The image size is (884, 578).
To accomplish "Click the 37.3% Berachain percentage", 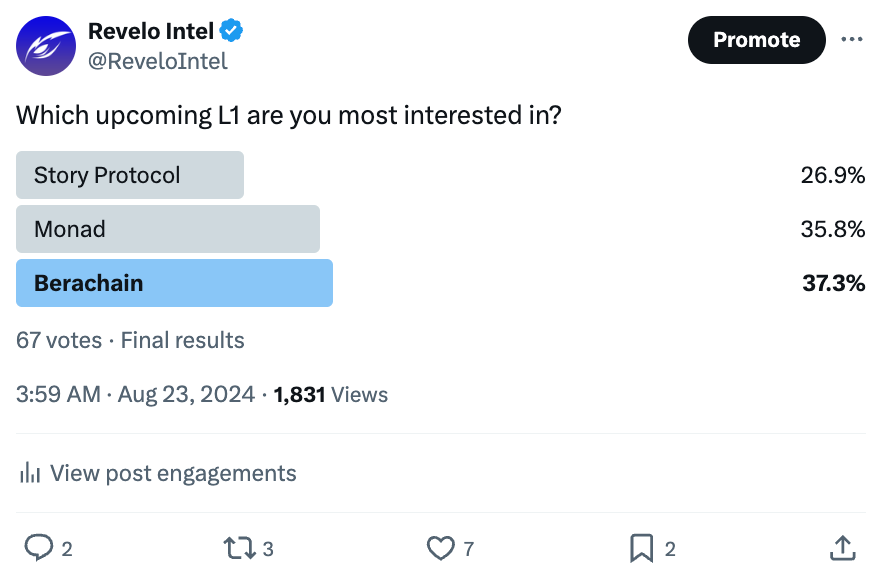I will click(x=834, y=283).
